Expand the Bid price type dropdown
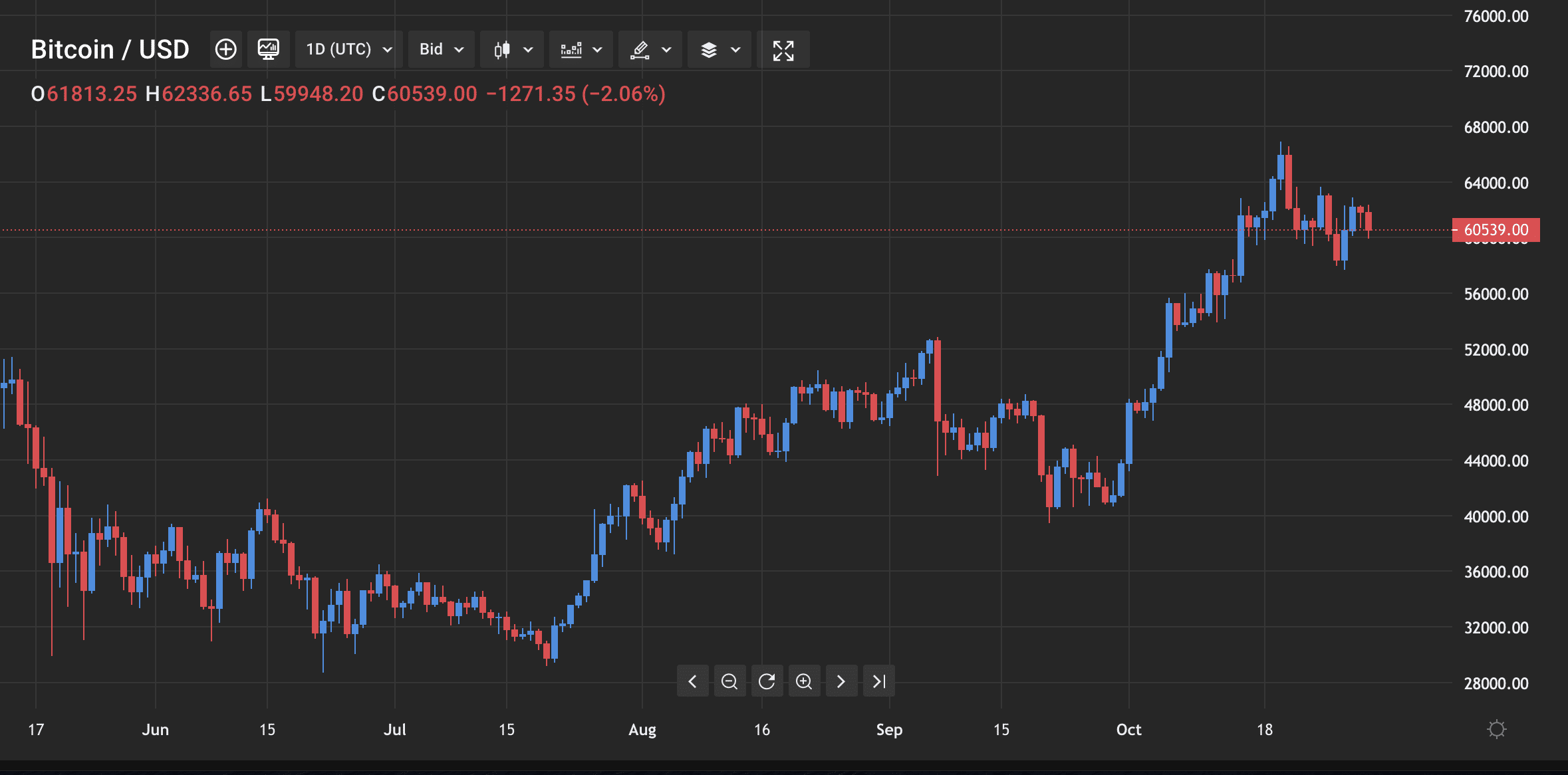The height and width of the screenshot is (775, 1568). (x=441, y=49)
